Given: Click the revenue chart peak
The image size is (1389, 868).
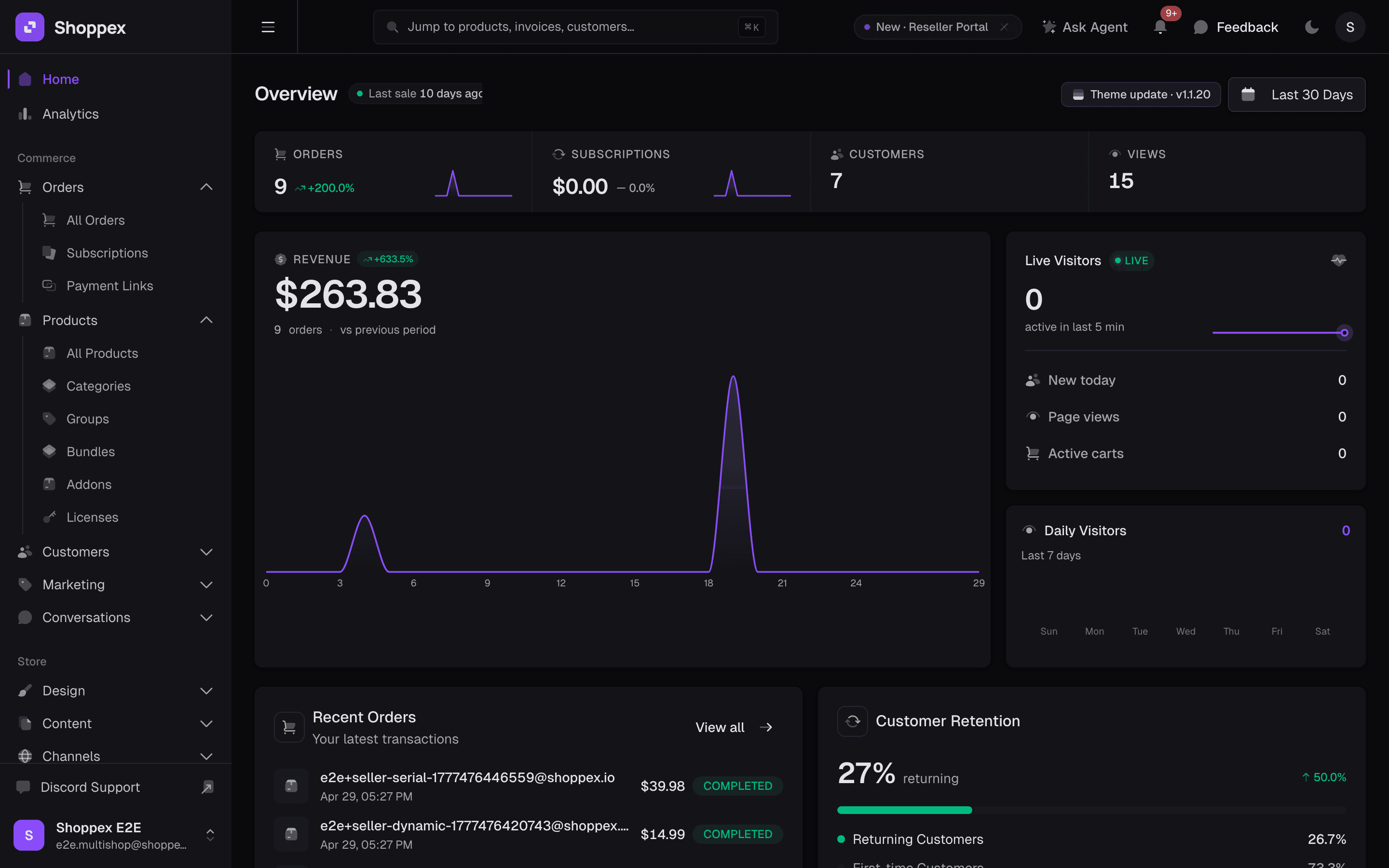Looking at the screenshot, I should point(733,377).
